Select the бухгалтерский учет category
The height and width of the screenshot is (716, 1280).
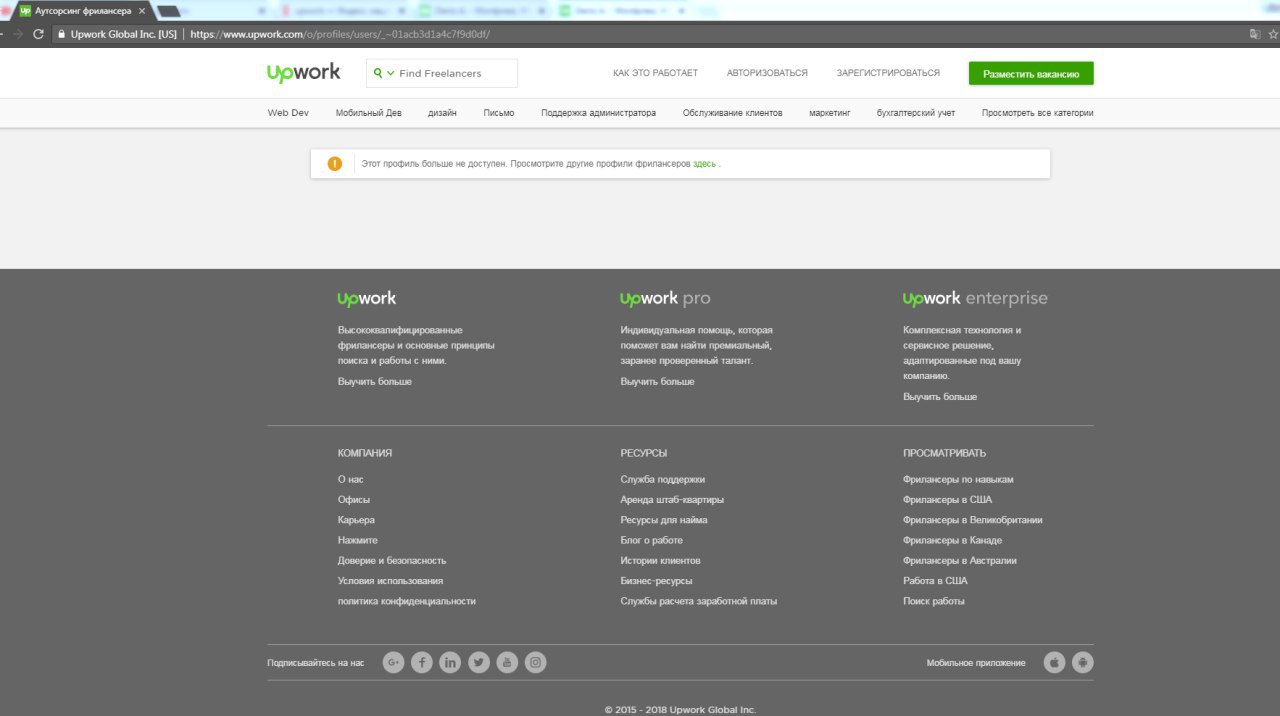916,113
